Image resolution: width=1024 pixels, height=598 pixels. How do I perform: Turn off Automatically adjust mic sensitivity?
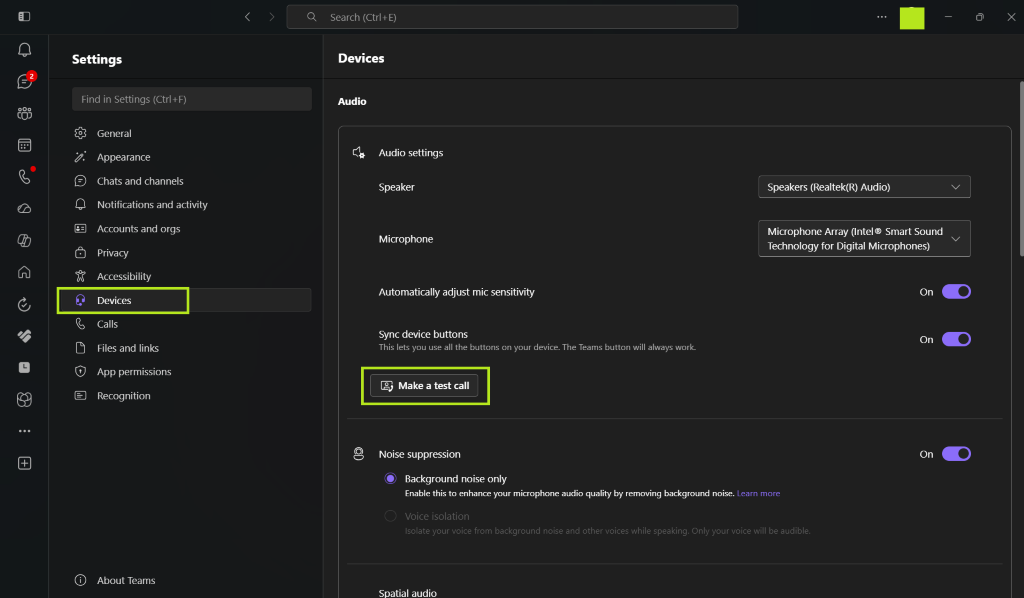click(x=956, y=292)
